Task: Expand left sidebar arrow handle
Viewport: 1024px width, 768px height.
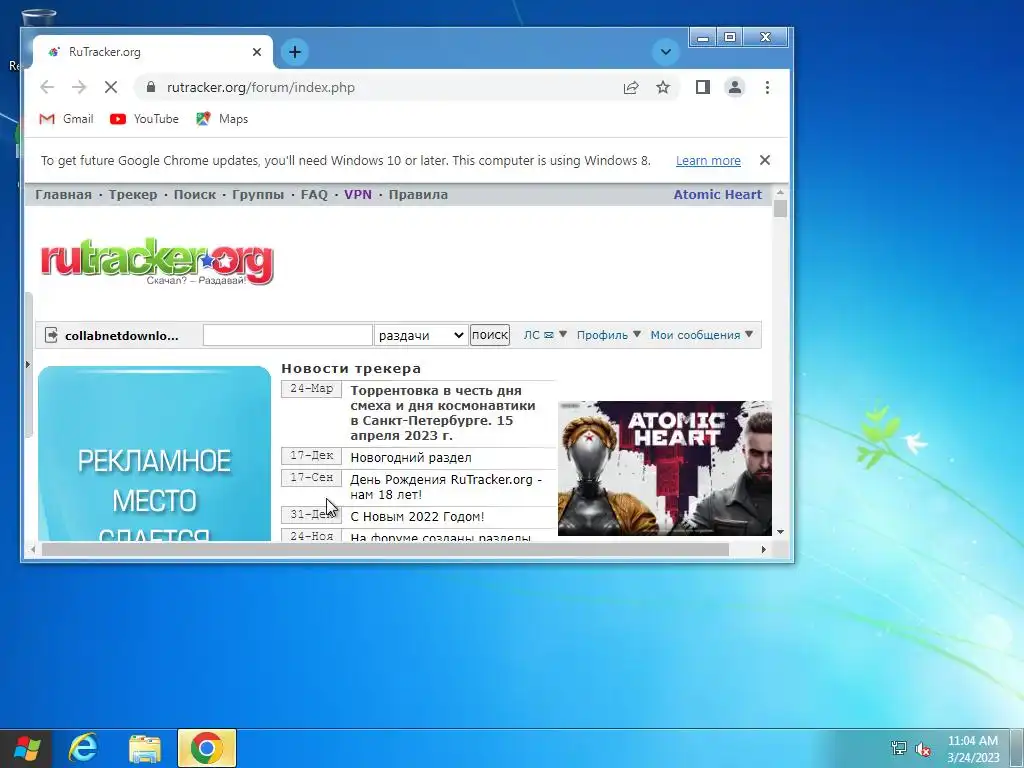Action: 28,364
